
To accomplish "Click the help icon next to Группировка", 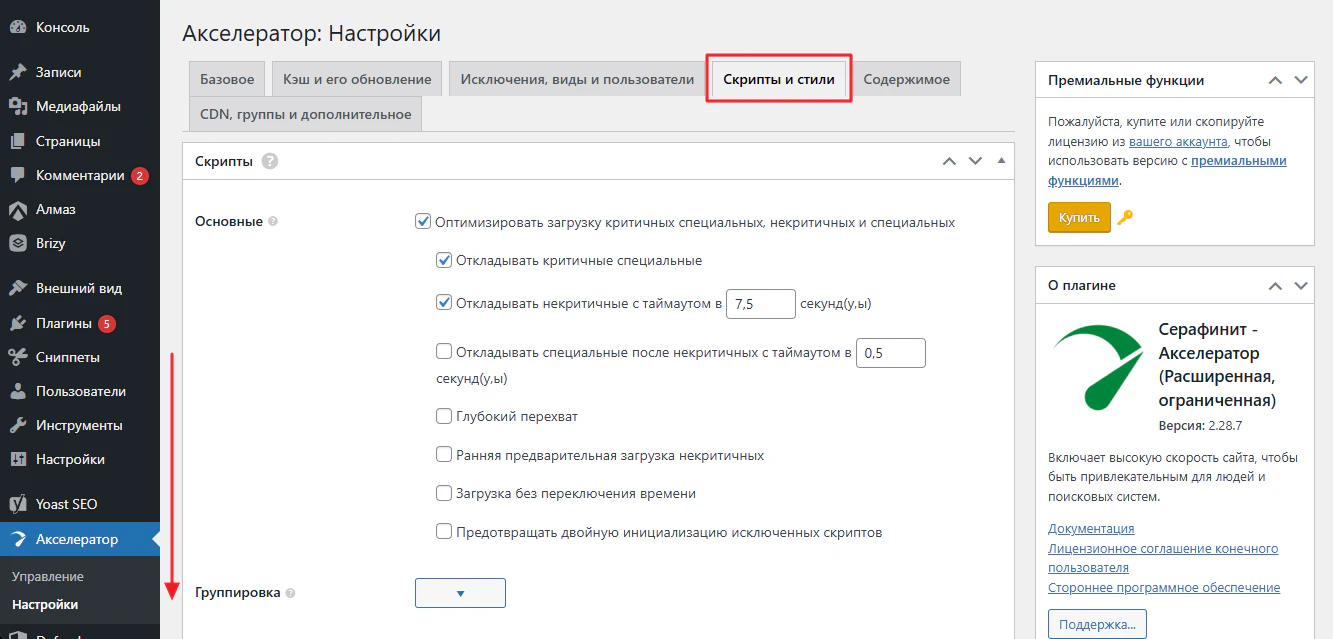I will click(x=290, y=593).
